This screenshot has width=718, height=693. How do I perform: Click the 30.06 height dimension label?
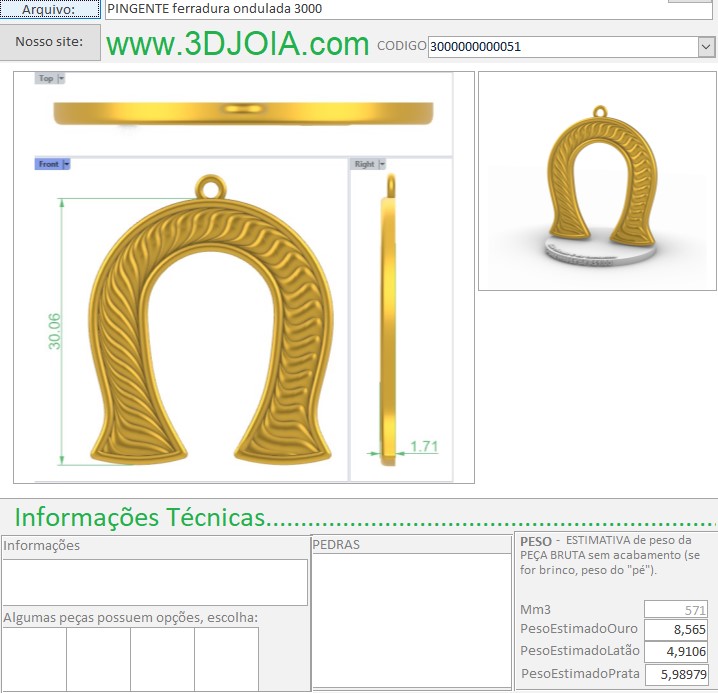[55, 331]
